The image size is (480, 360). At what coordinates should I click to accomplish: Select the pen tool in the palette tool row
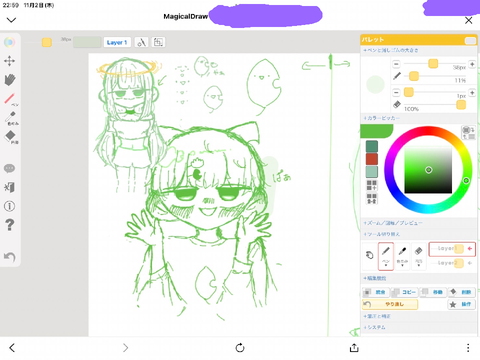click(x=386, y=256)
